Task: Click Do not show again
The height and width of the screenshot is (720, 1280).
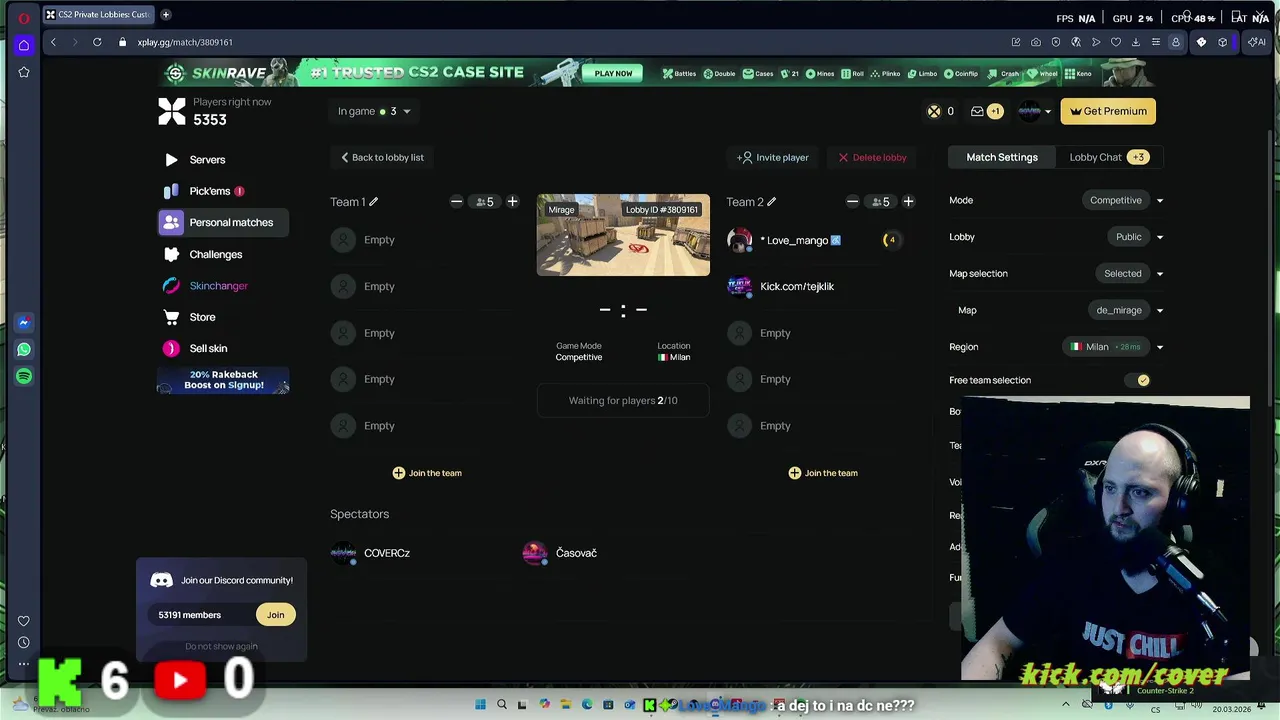Action: 221,646
